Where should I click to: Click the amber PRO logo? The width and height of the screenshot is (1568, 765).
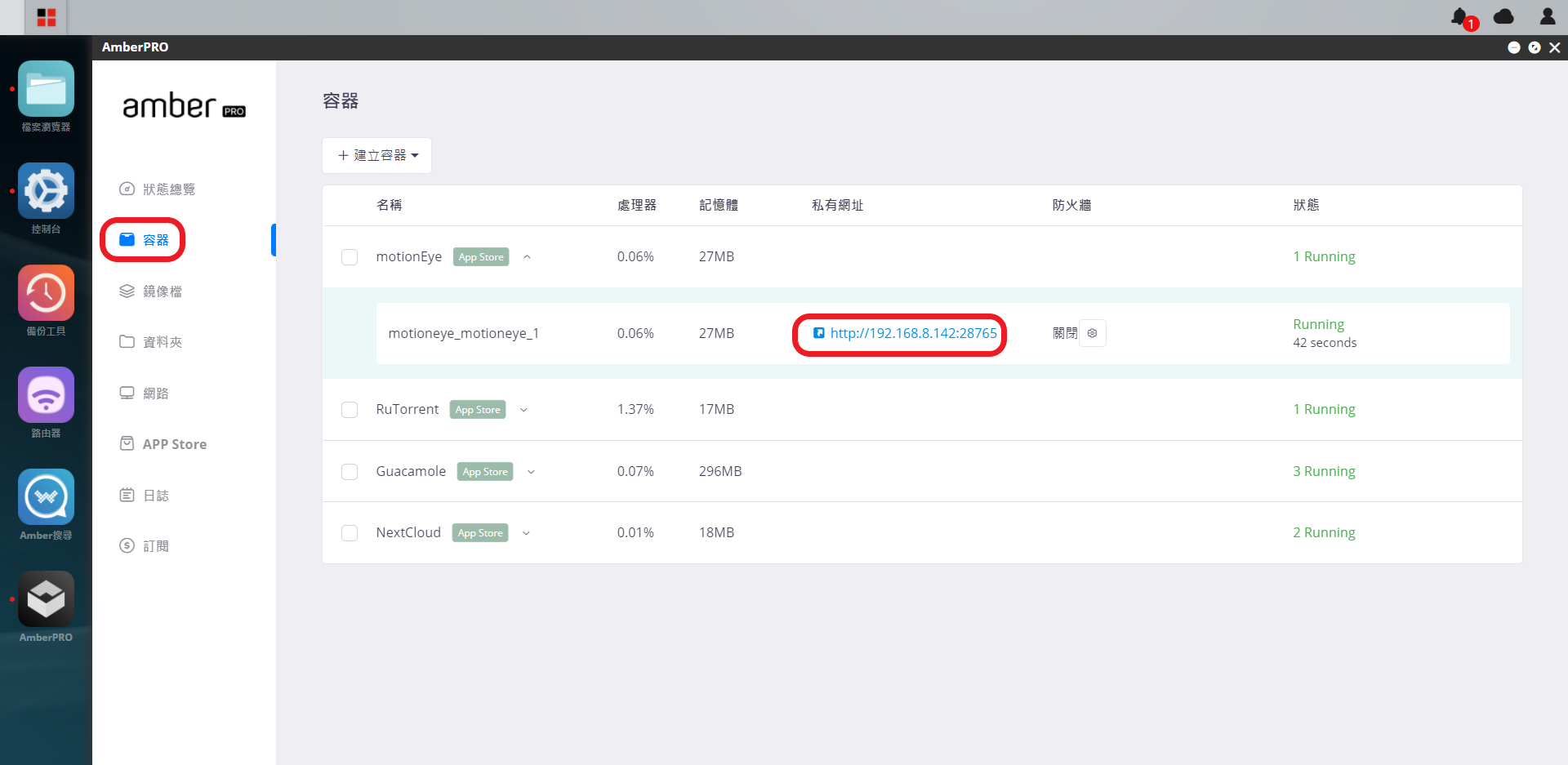pyautogui.click(x=184, y=106)
